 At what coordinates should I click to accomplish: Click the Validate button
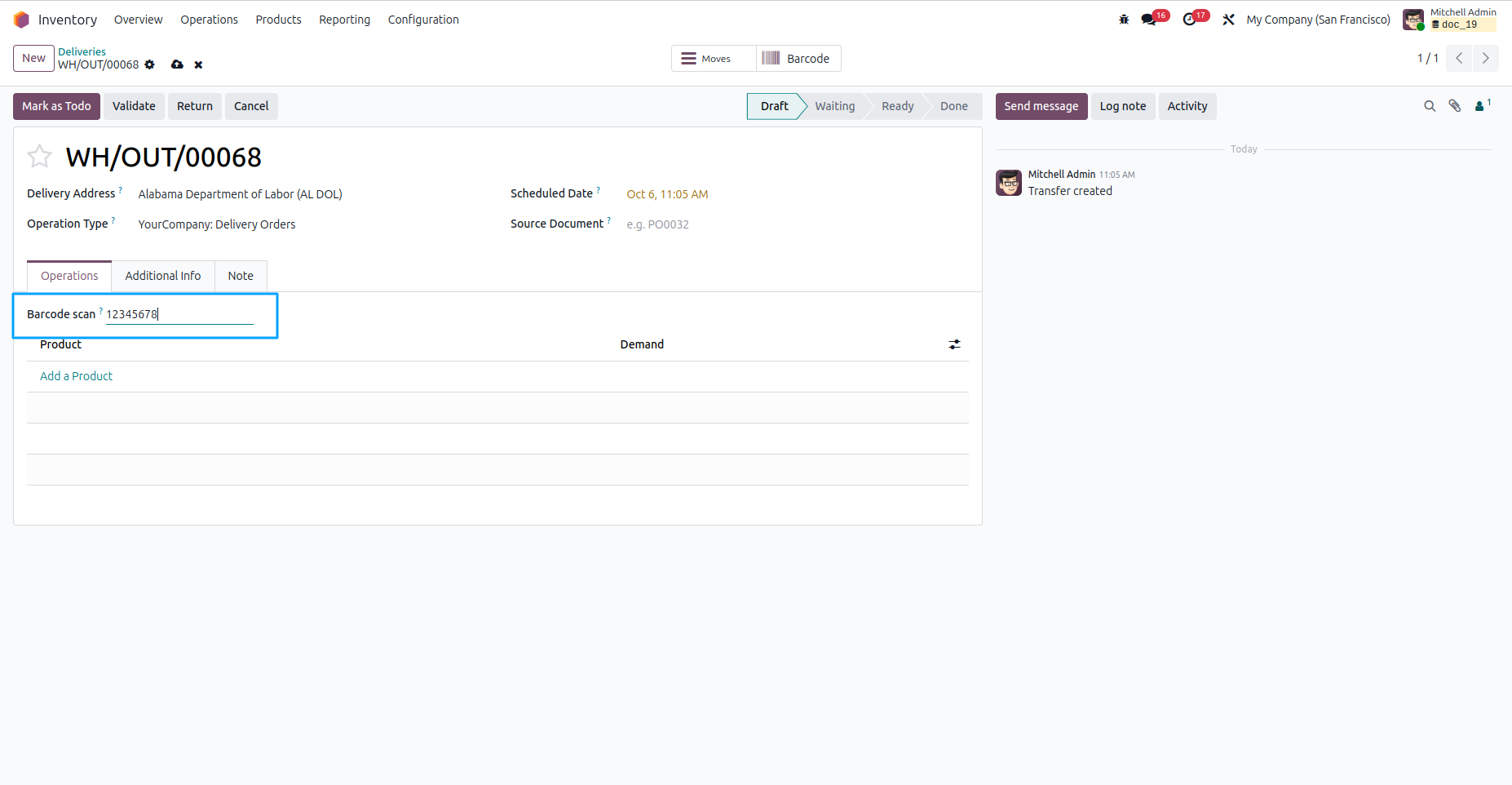point(134,106)
